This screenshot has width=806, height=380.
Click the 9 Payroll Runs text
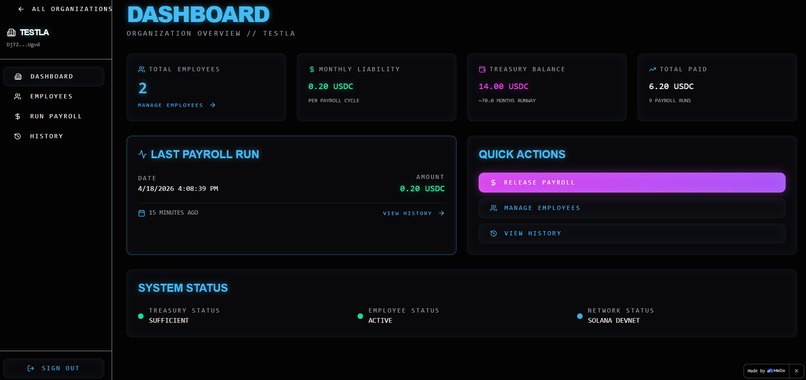pos(670,101)
